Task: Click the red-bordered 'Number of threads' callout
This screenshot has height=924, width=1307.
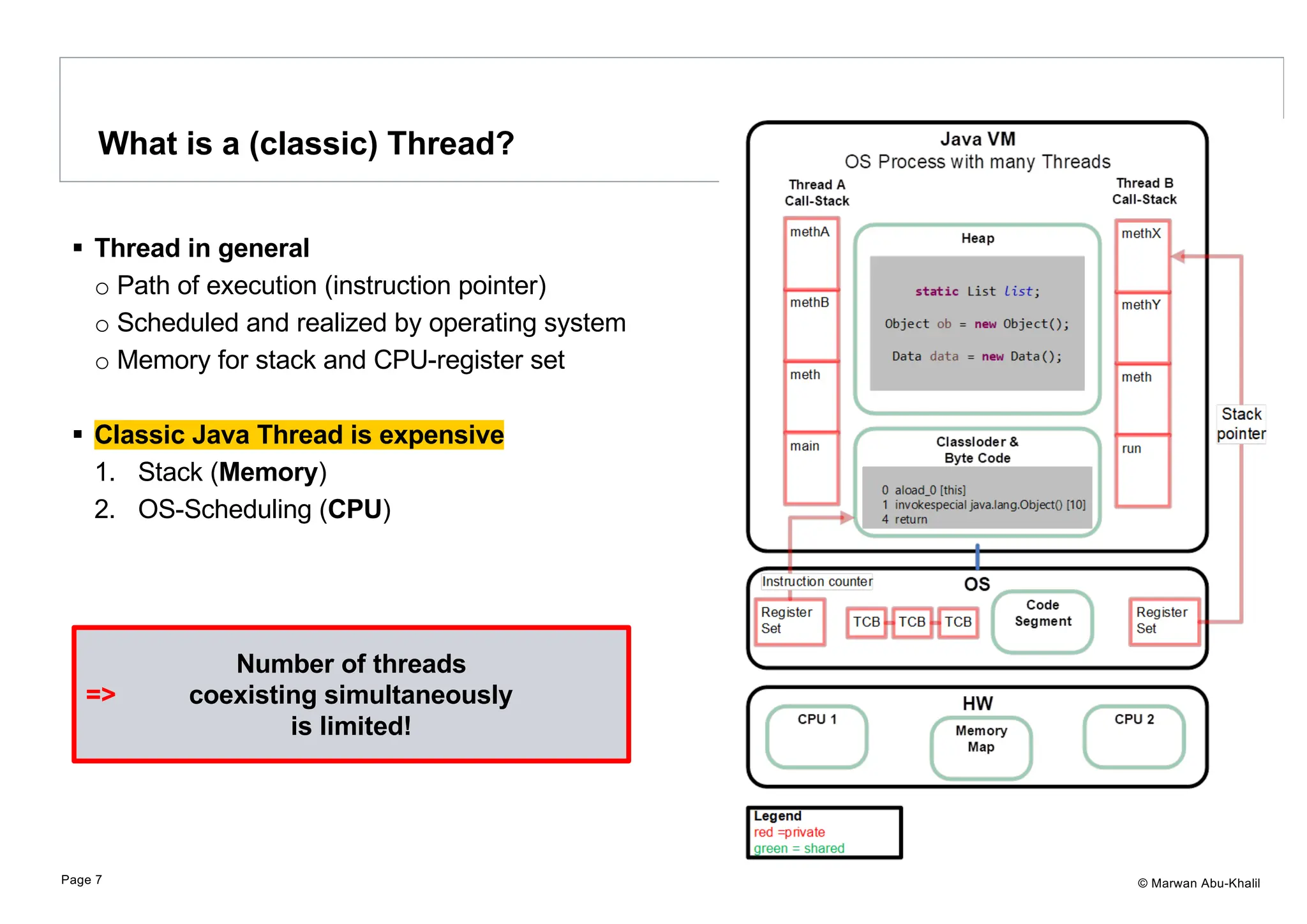Action: pyautogui.click(x=351, y=694)
